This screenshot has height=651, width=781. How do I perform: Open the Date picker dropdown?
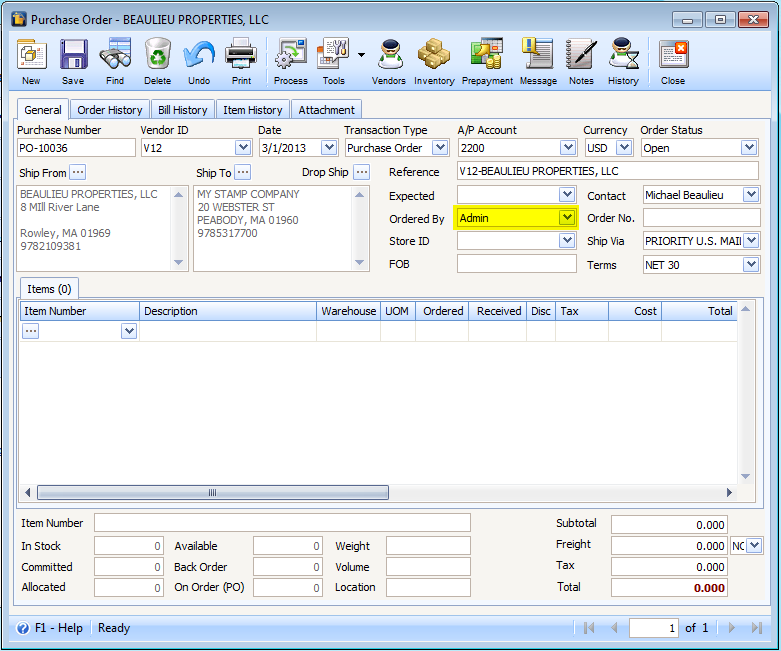pos(329,147)
